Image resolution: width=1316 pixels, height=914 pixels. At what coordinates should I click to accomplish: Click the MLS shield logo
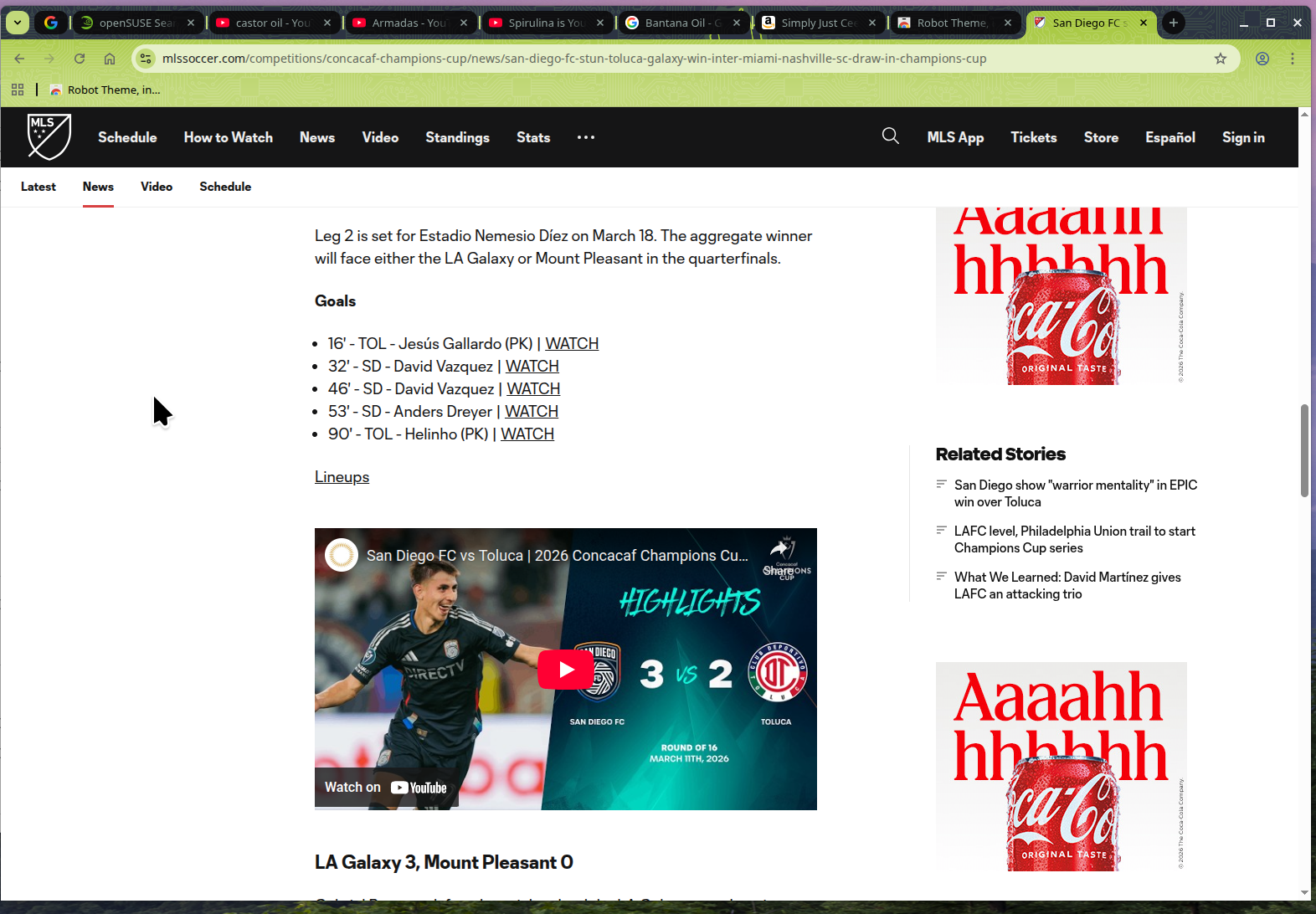click(49, 136)
